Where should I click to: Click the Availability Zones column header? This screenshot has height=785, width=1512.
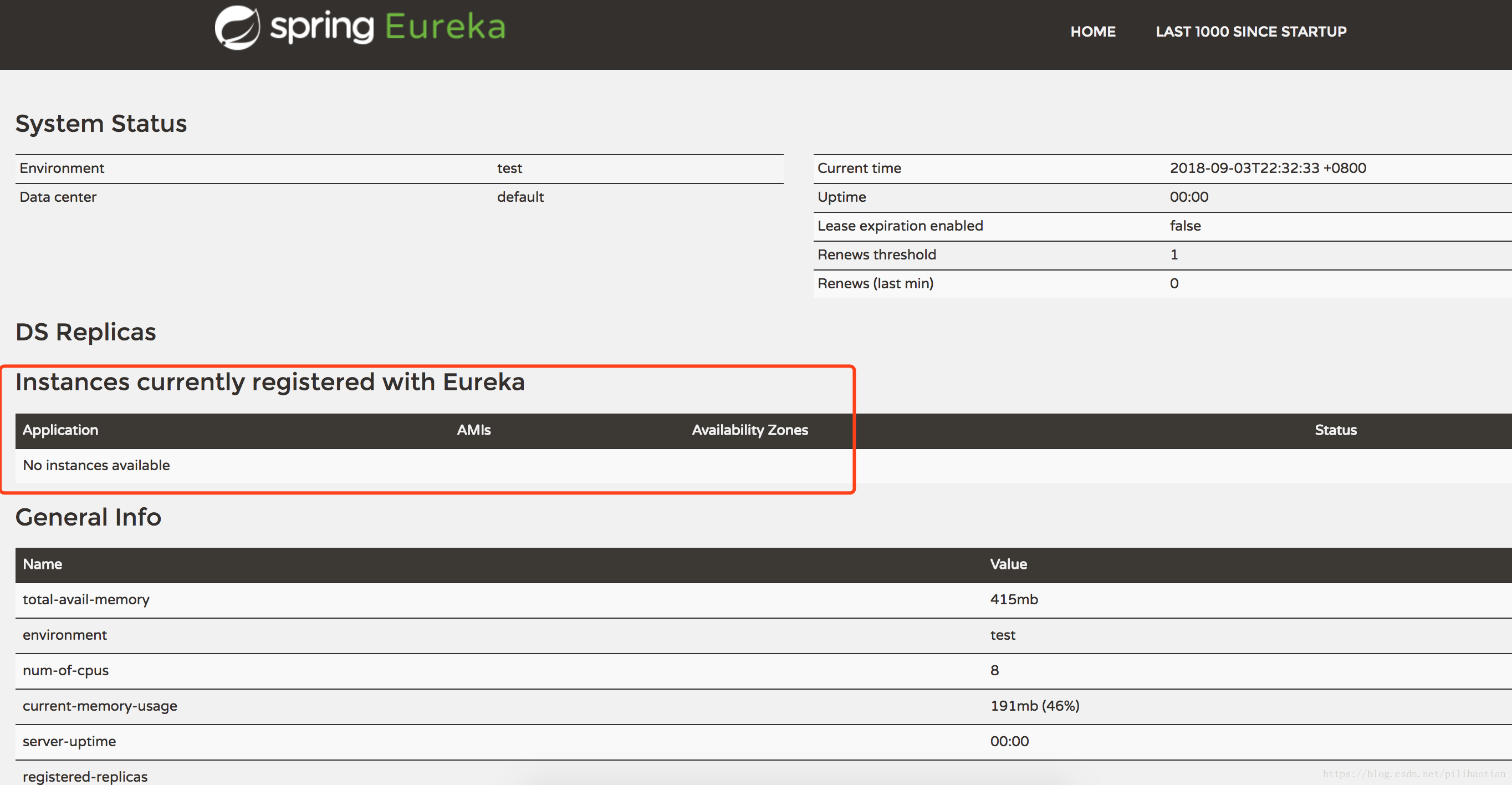coord(749,430)
